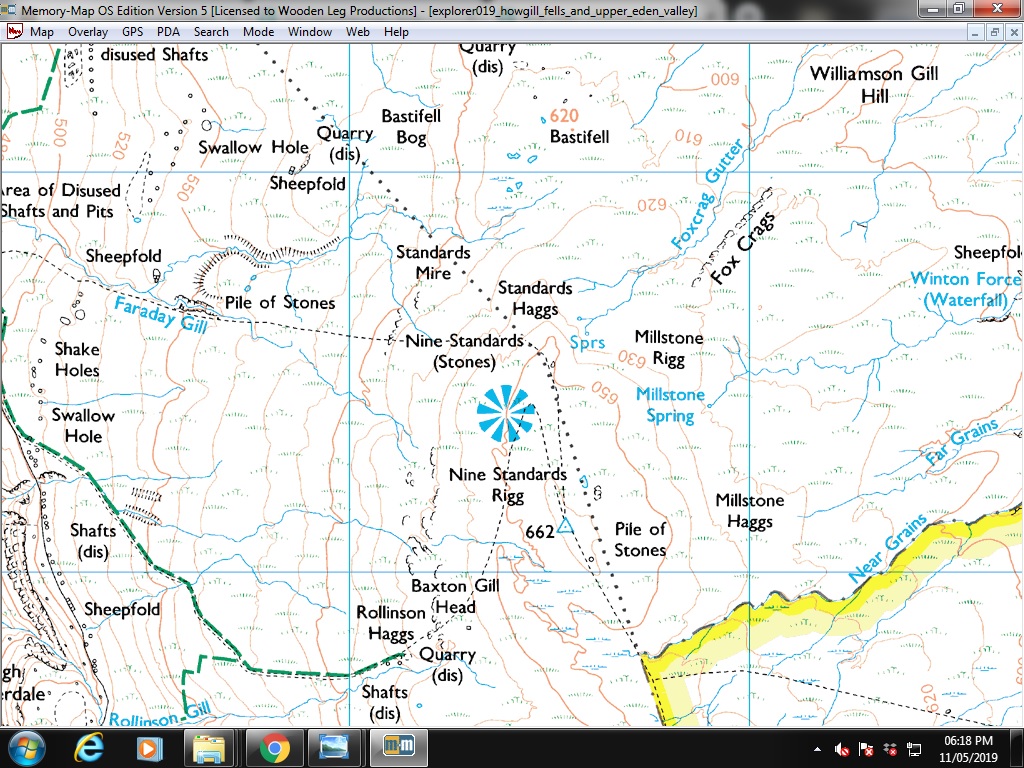Switch to Google Chrome in the taskbar
This screenshot has height=768, width=1024.
274,747
